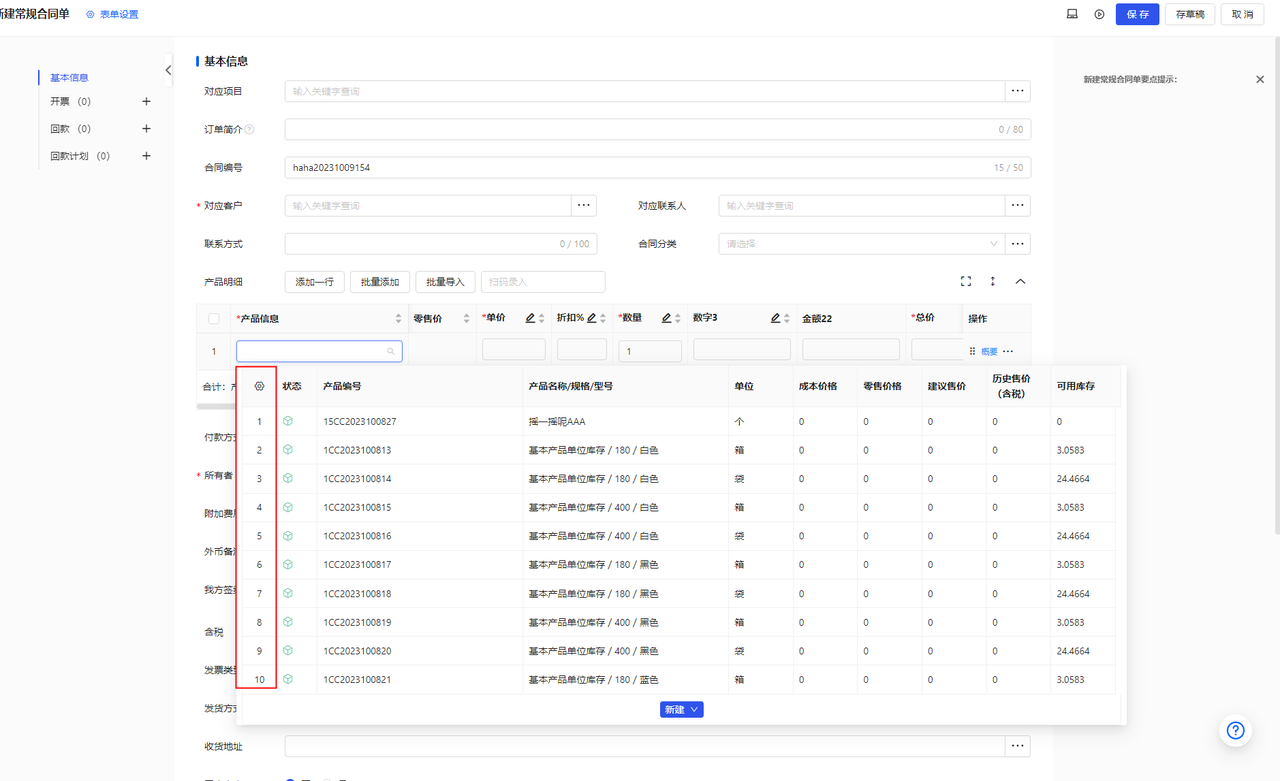Viewport: 1280px width, 781px height.
Task: Select product row 1CC2023100815 from the list
Action: coord(357,508)
